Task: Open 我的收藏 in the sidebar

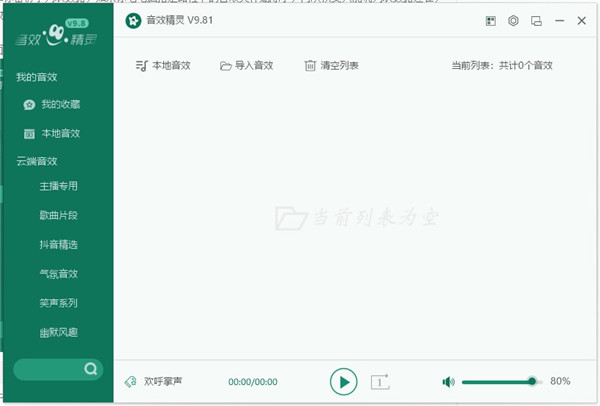Action: point(60,105)
